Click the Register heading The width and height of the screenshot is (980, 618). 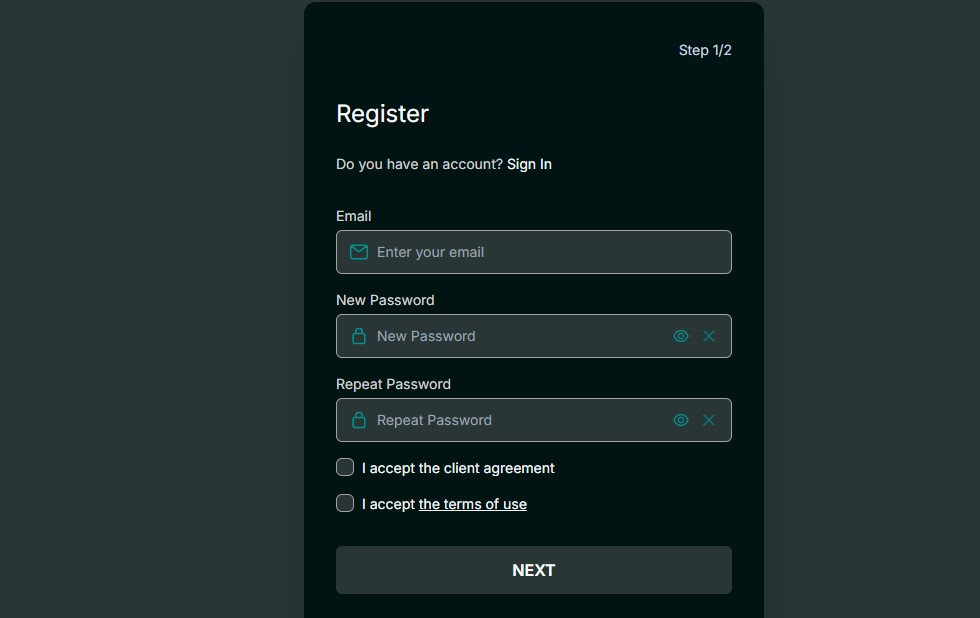pyautogui.click(x=382, y=113)
